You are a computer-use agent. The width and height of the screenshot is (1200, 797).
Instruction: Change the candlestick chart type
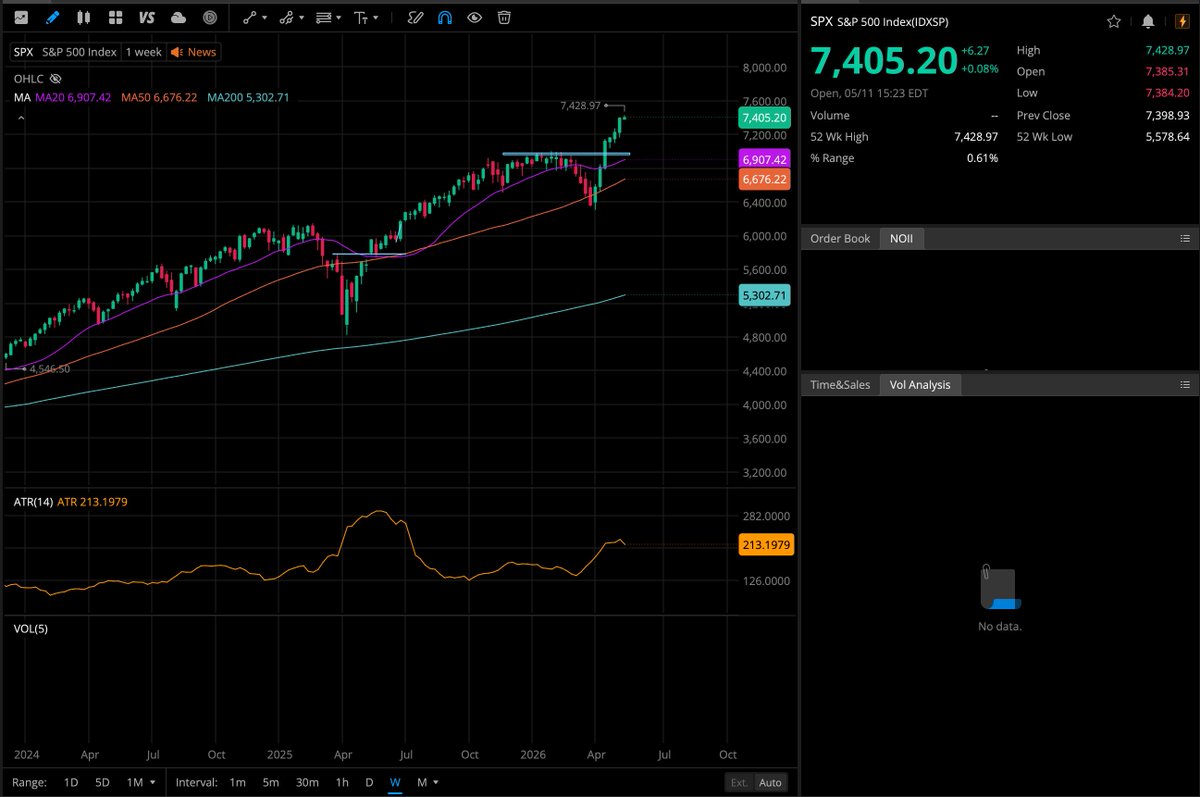pos(84,17)
